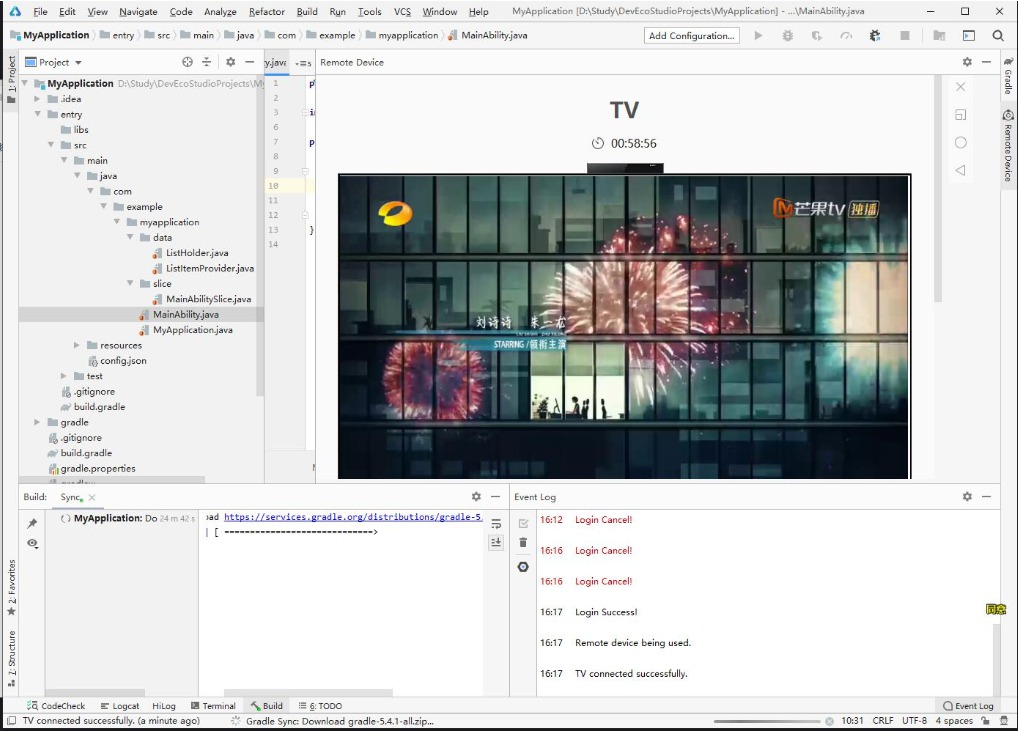
Task: Toggle soft-wrap icon in Build output
Action: [x=496, y=523]
